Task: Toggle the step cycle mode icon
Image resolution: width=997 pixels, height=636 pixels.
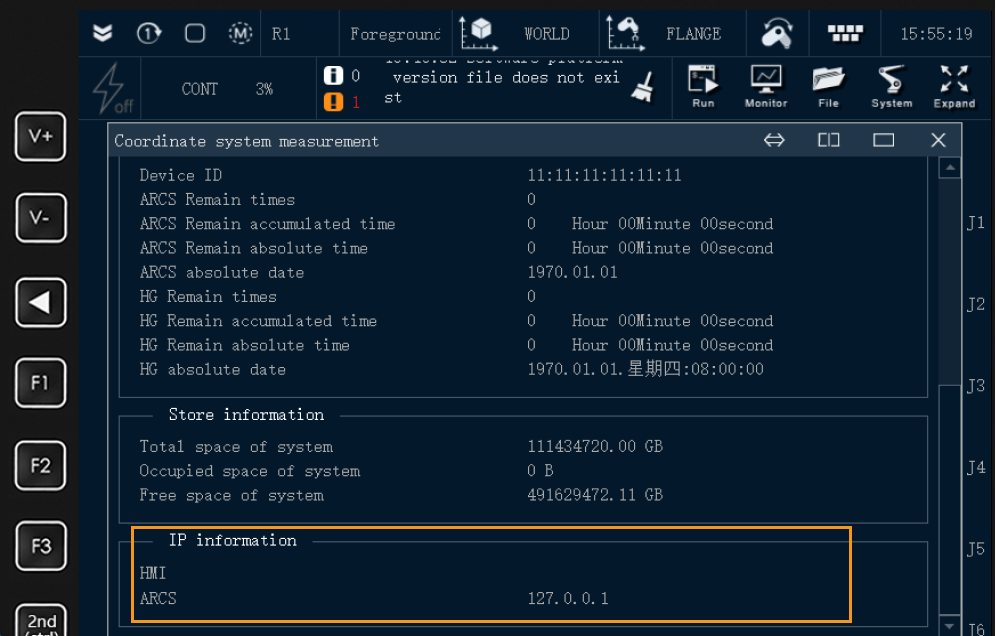Action: (x=149, y=33)
